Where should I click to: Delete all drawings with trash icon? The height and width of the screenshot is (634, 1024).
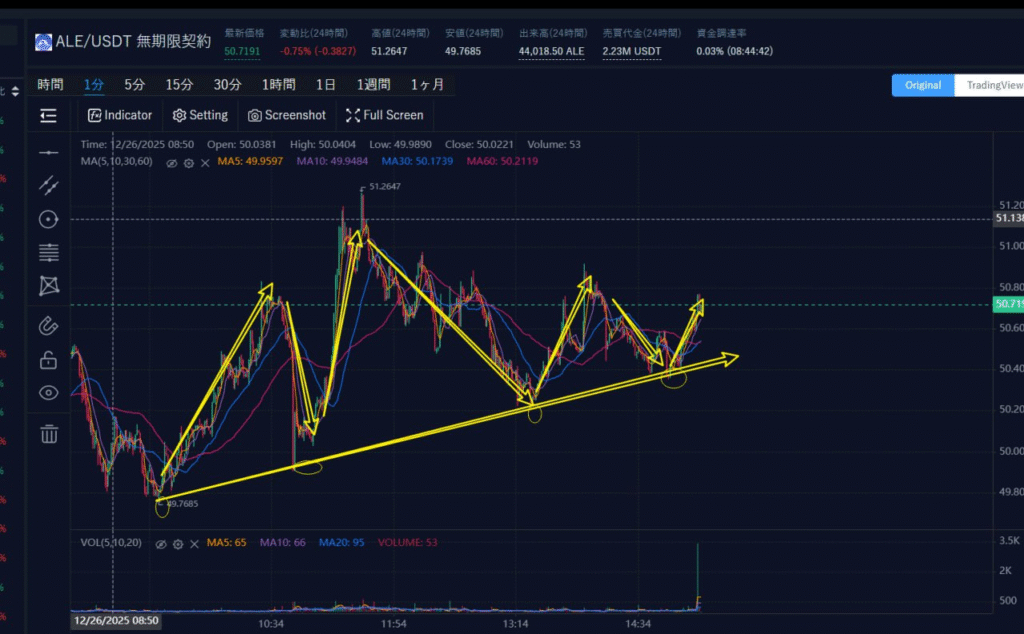[48, 434]
